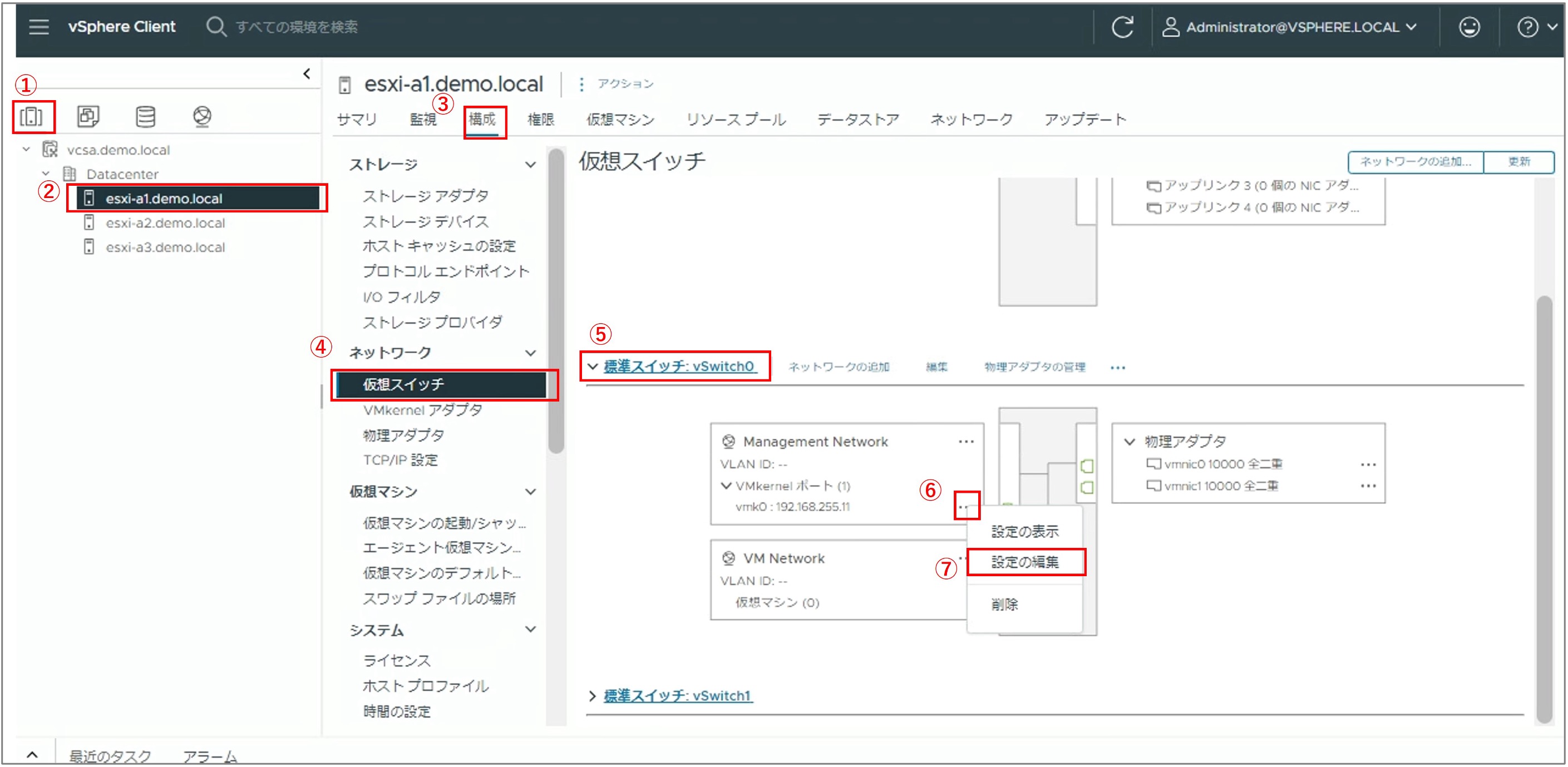Screen dimensions: 1568x767
Task: Refresh using the circular arrow icon
Action: click(1122, 27)
